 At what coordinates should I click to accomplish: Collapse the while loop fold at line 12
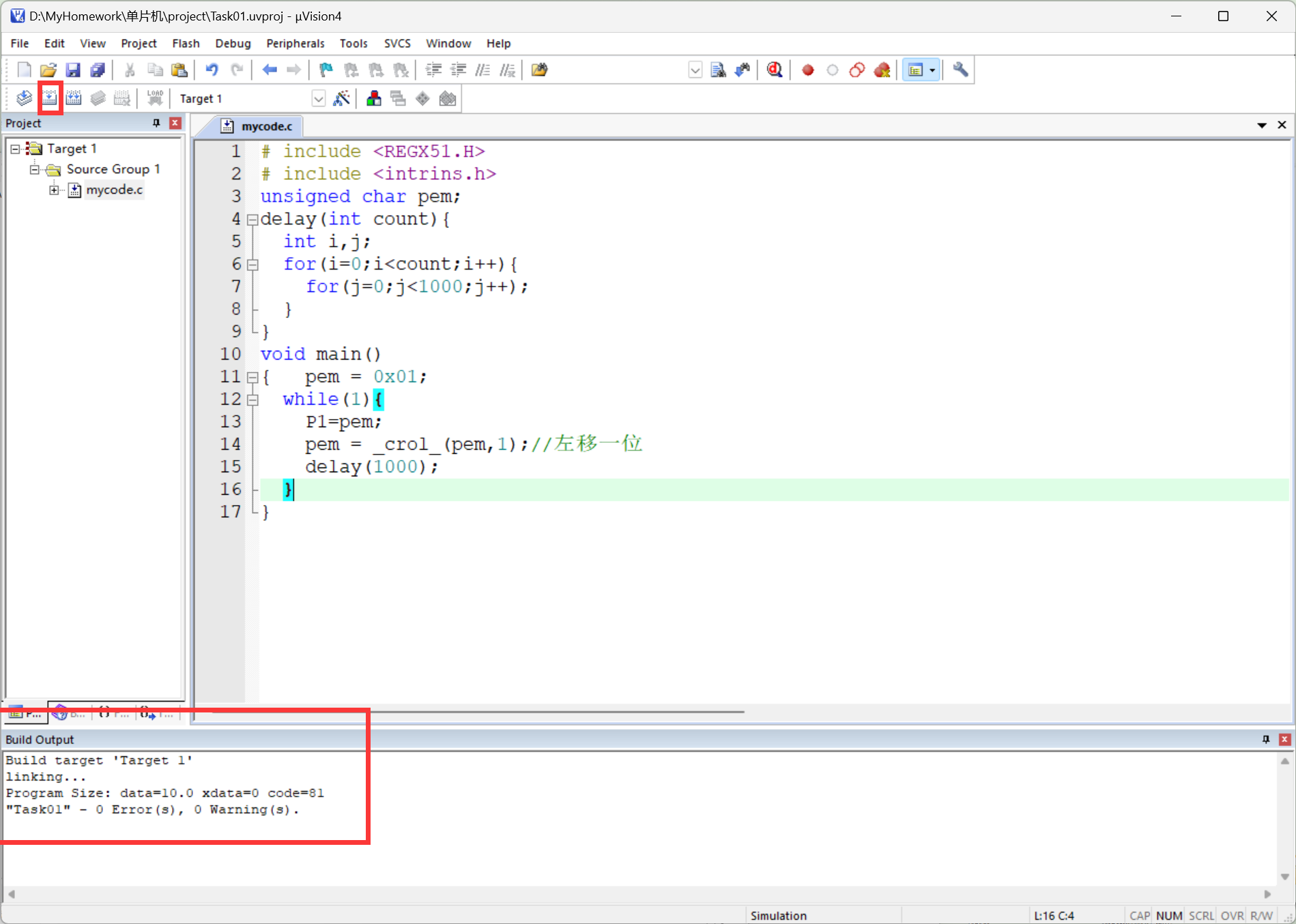click(x=253, y=400)
